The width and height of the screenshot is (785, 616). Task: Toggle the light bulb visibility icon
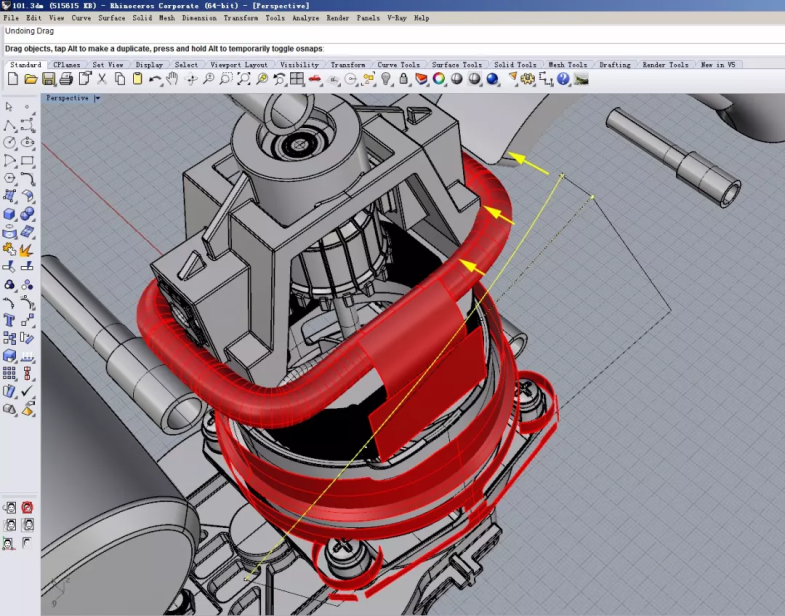pyautogui.click(x=386, y=79)
